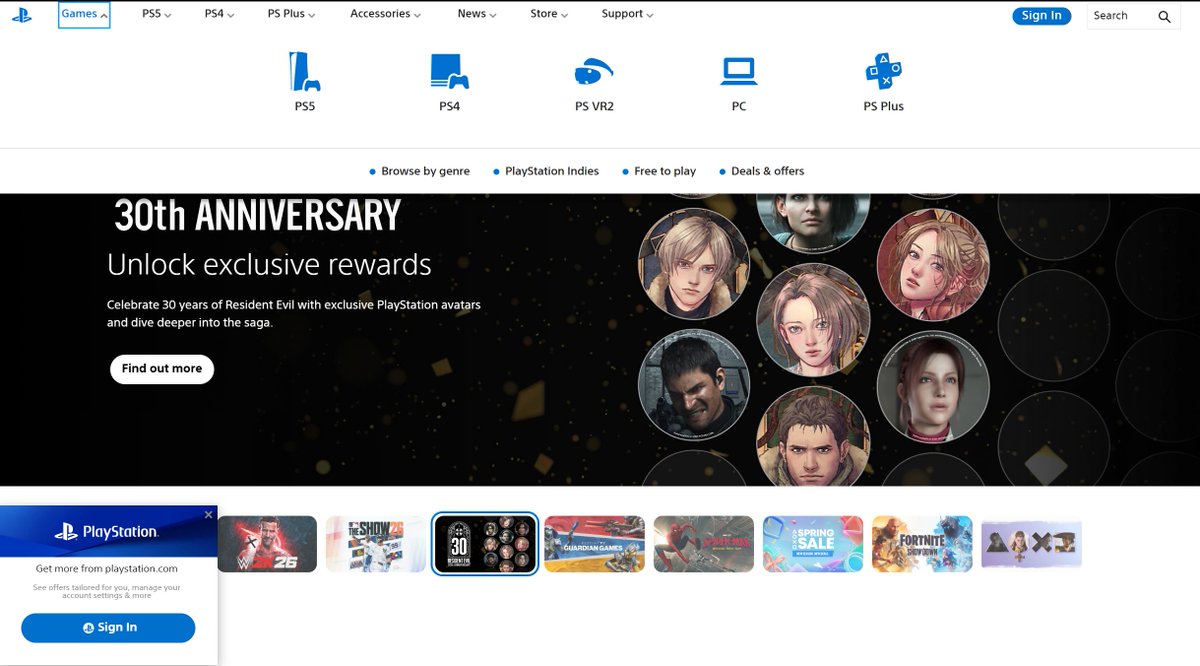Open the Store dropdown
1200x666 pixels.
pyautogui.click(x=549, y=14)
